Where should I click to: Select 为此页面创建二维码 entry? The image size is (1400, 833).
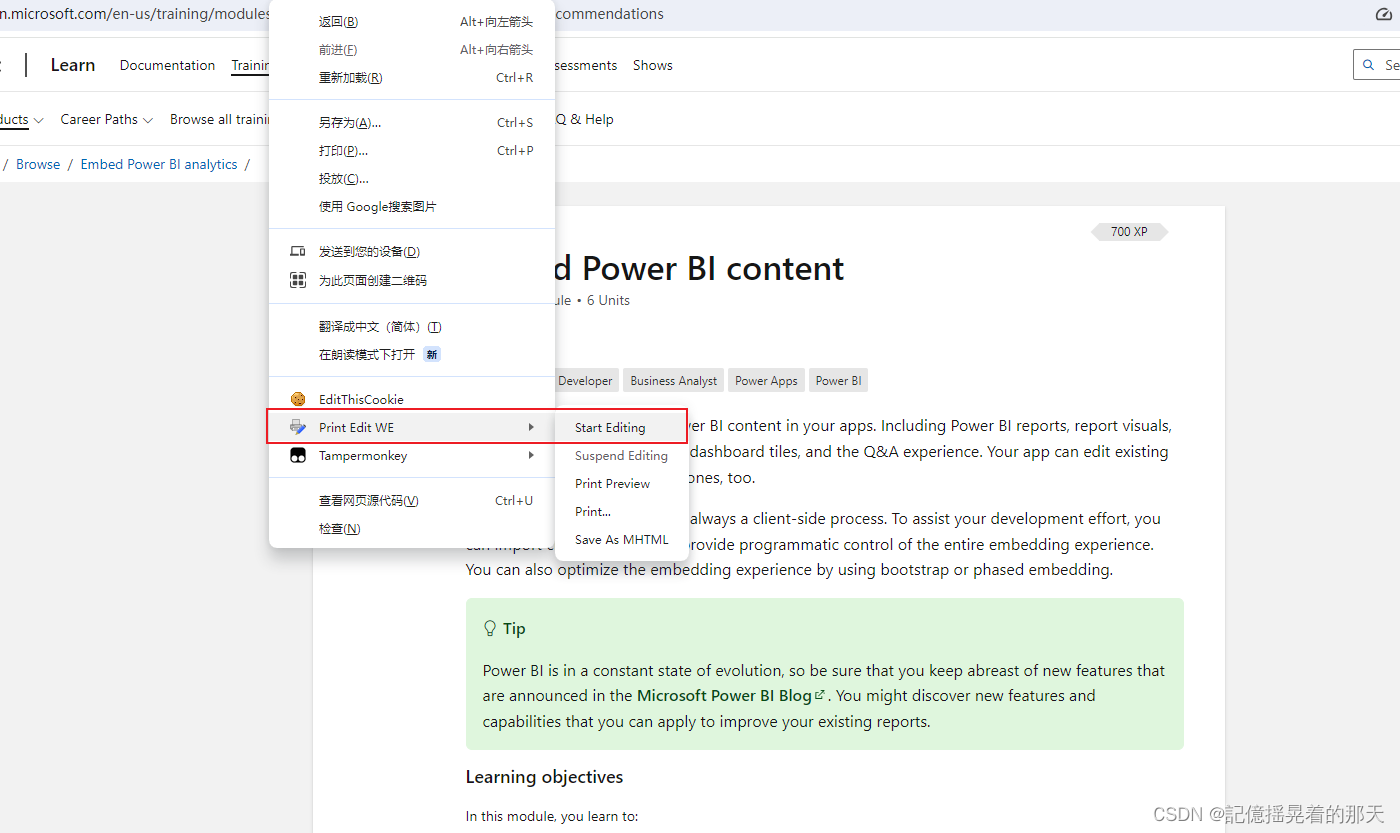[x=412, y=280]
